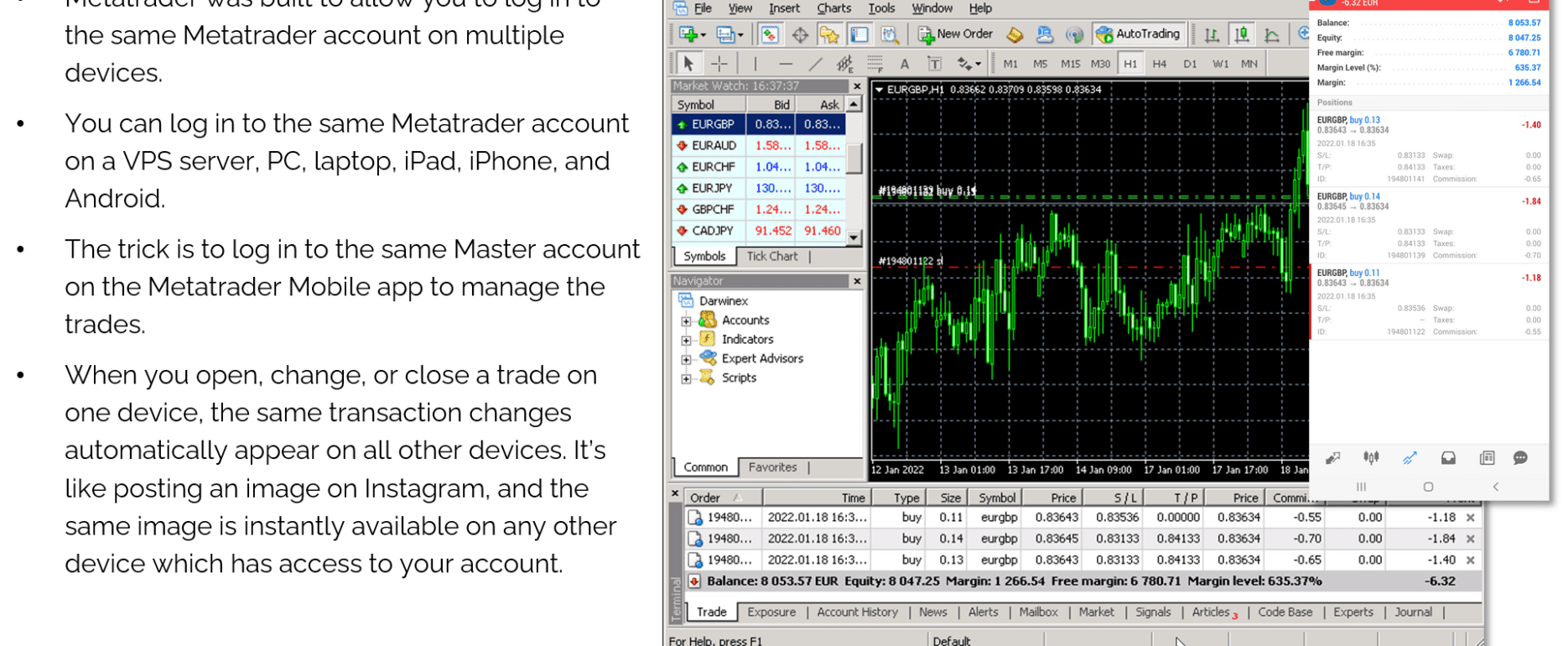Image resolution: width=1568 pixels, height=646 pixels.
Task: Click the New Order button
Action: click(x=955, y=34)
